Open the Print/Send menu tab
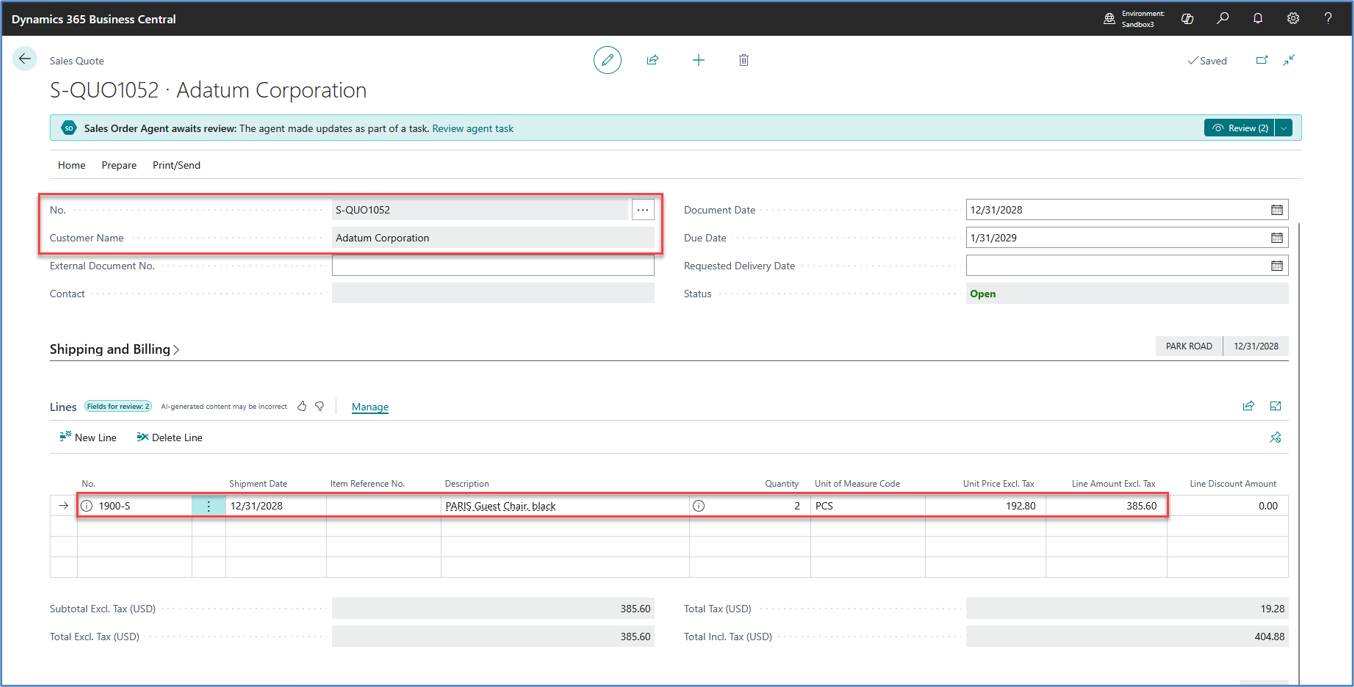Image resolution: width=1354 pixels, height=687 pixels. [x=176, y=165]
